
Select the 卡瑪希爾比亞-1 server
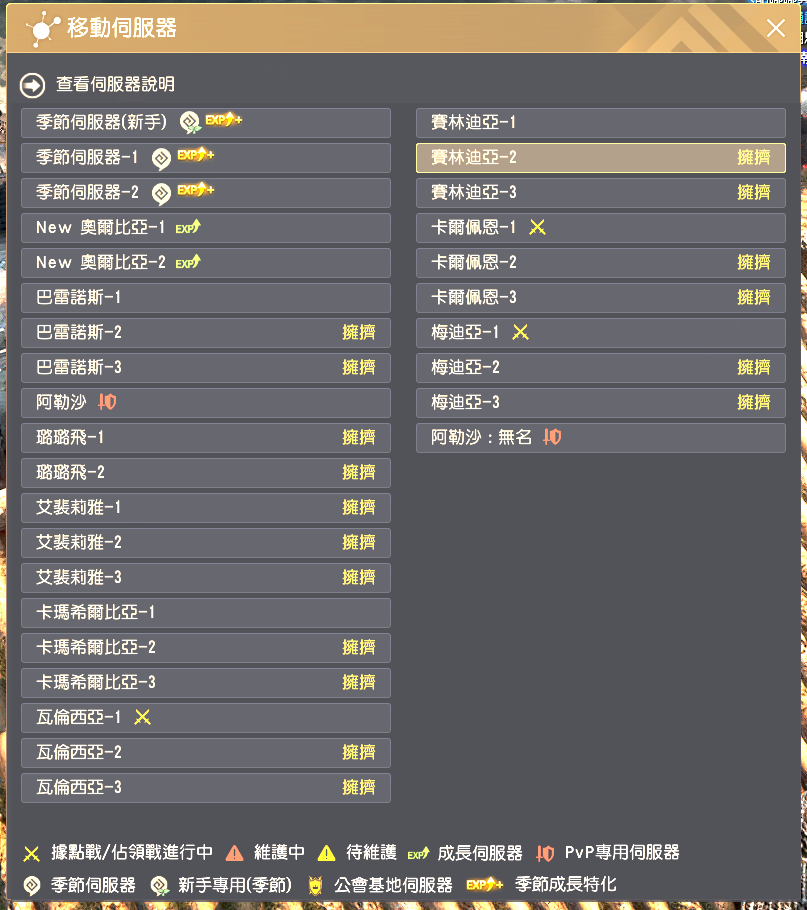pos(206,612)
